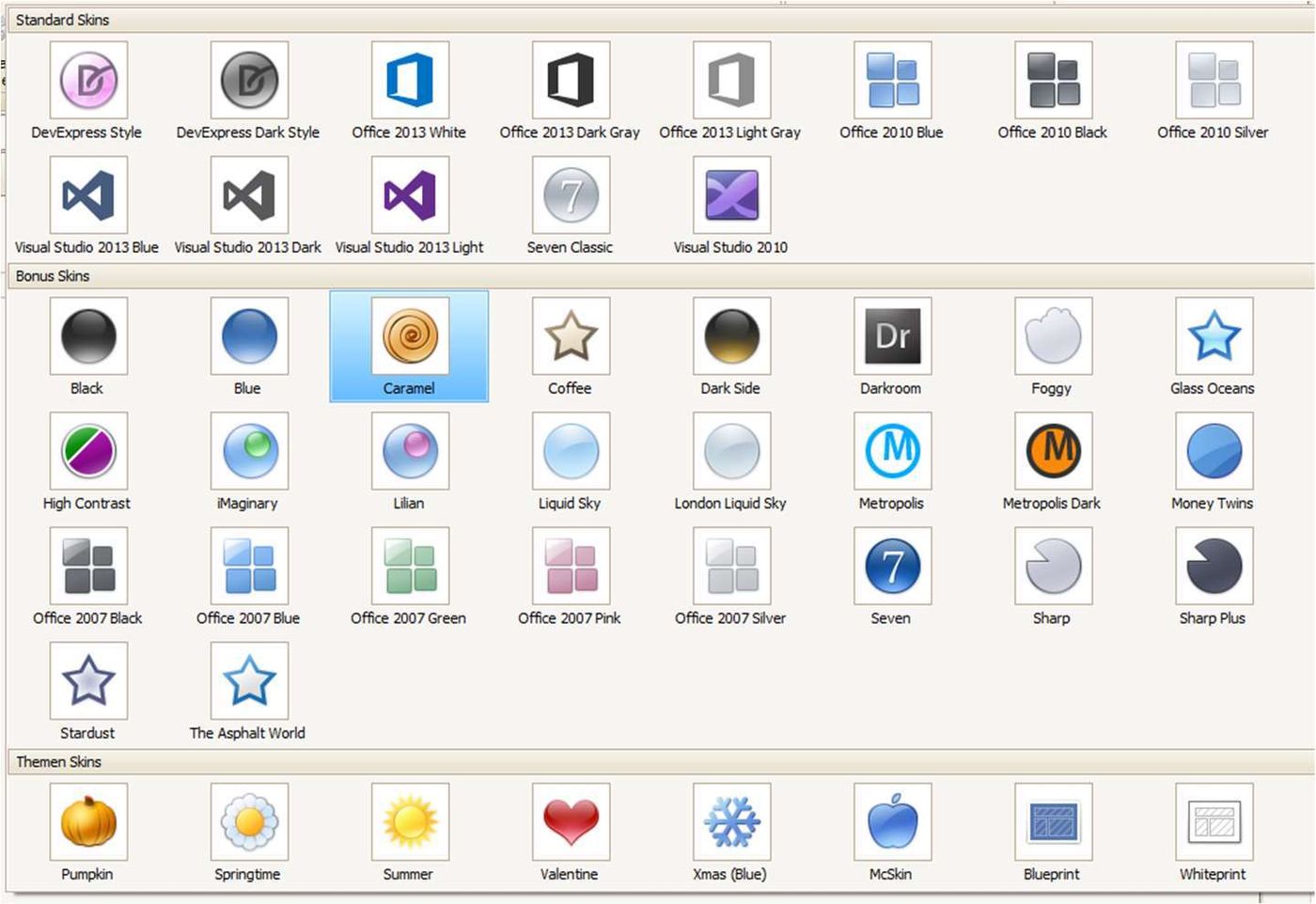Click the Themen Skins group header
1316x904 pixels.
[661, 762]
